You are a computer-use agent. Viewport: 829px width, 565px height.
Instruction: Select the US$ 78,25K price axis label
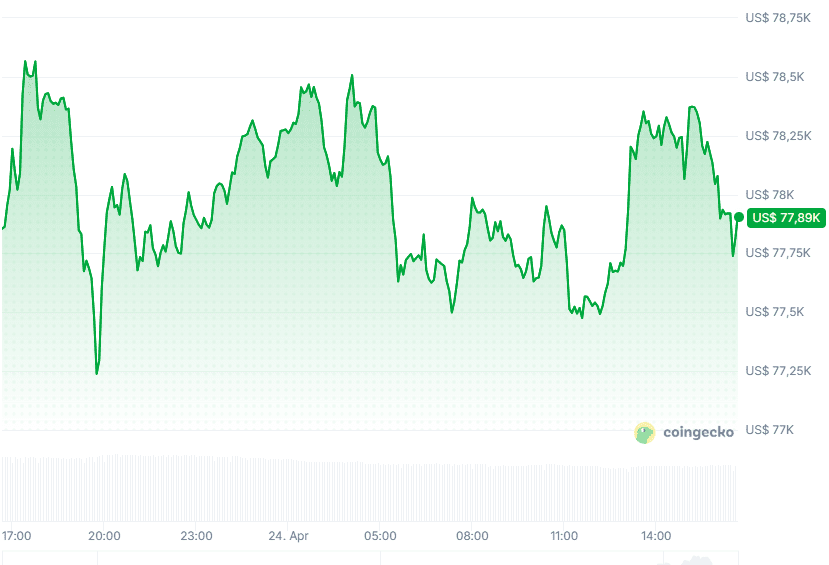pos(778,136)
